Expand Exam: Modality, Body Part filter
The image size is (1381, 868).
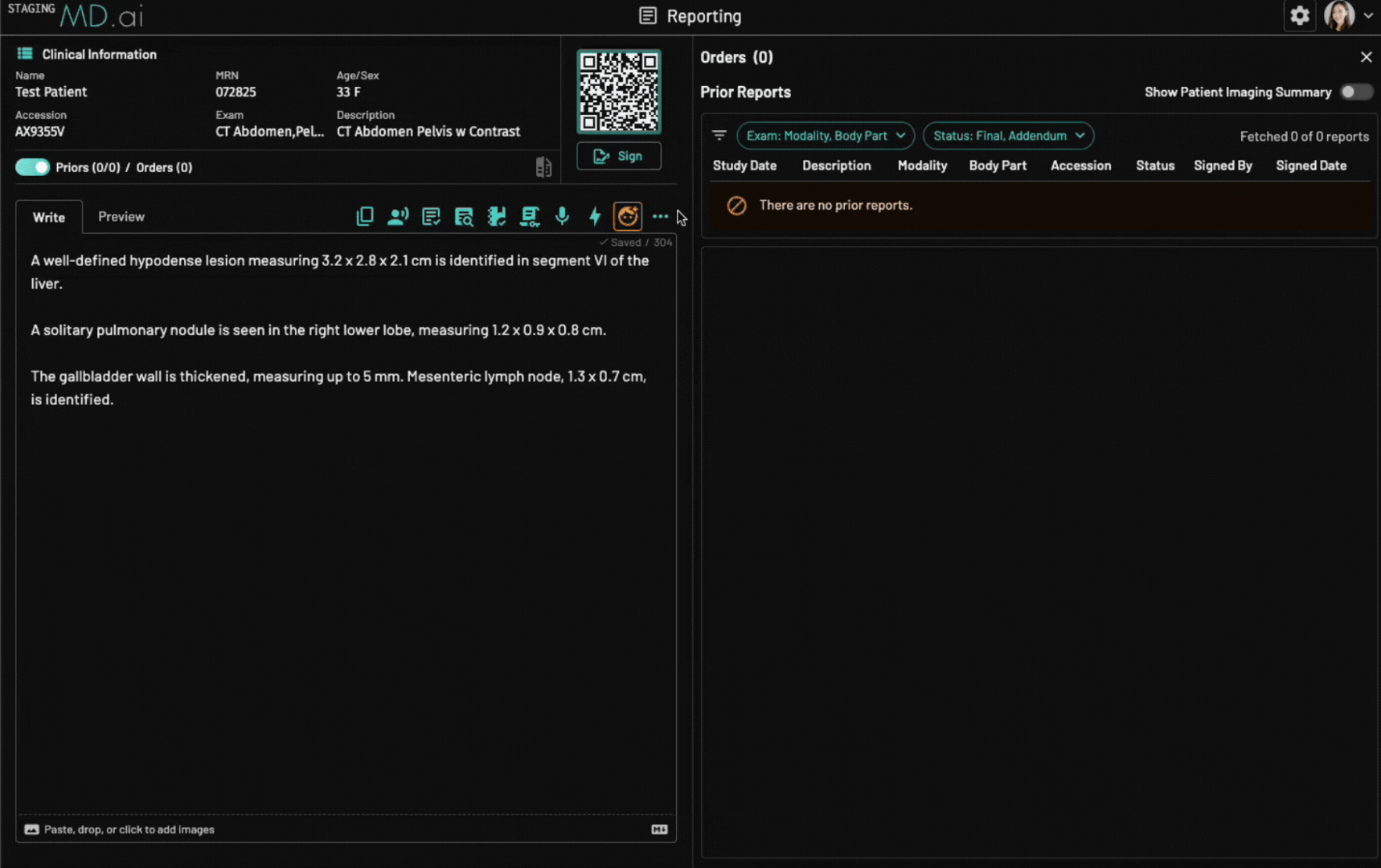[x=826, y=136]
